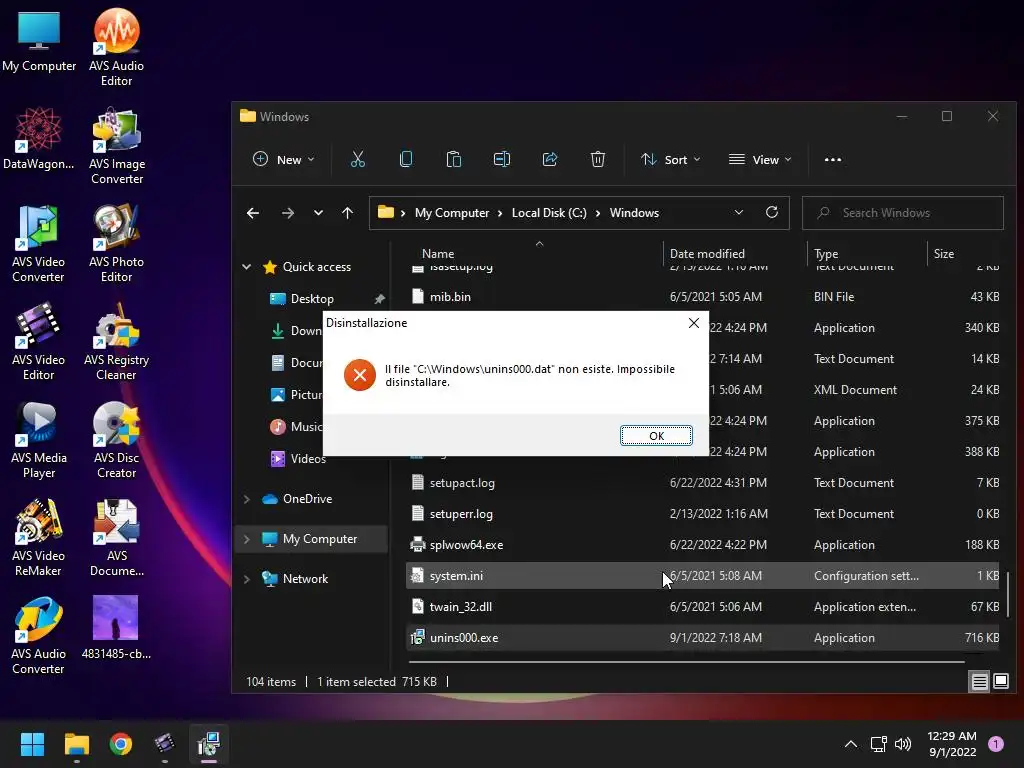Click the file list vertical scrollbar
Image resolution: width=1024 pixels, height=768 pixels.
[1009, 594]
